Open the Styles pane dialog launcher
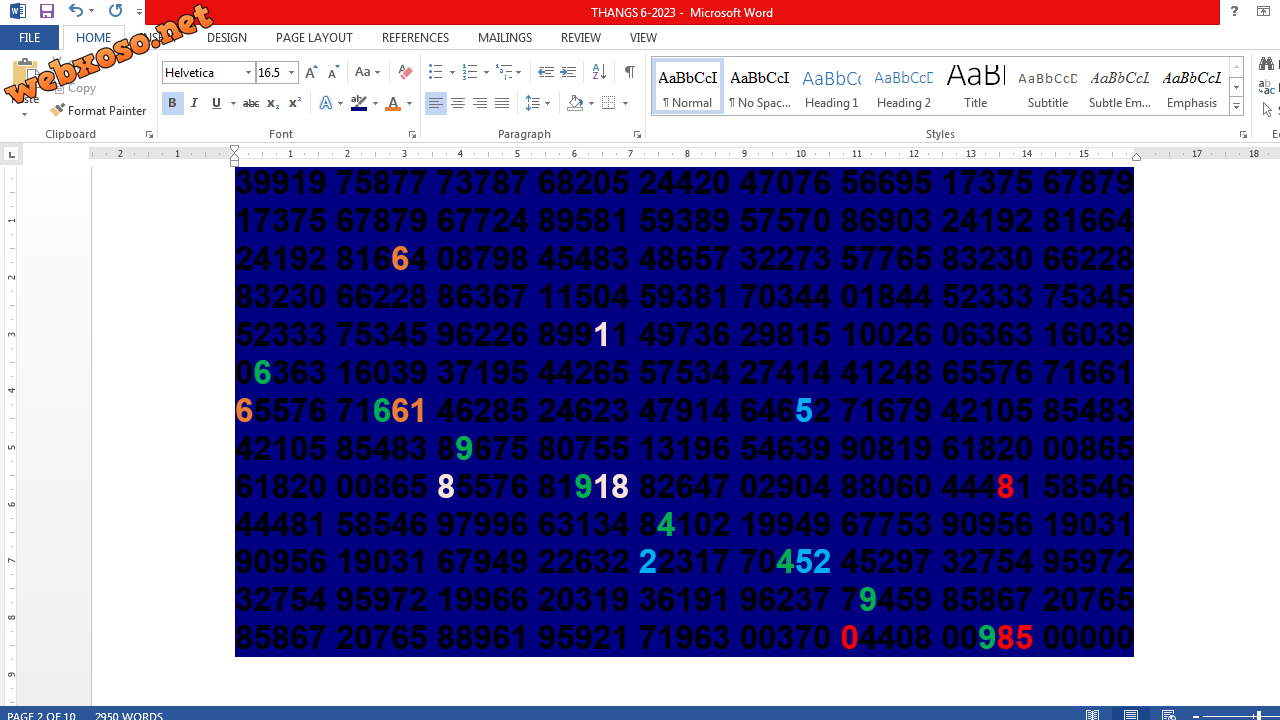Image resolution: width=1280 pixels, height=720 pixels. (1243, 134)
